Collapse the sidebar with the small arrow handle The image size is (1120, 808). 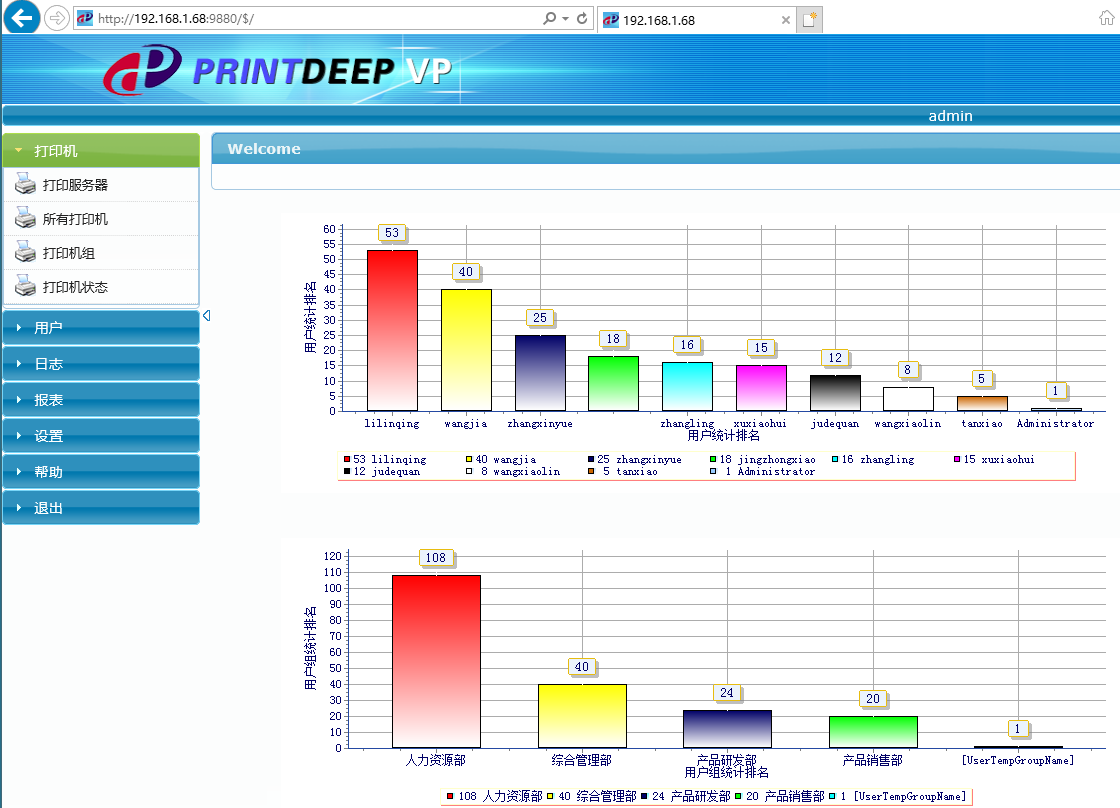pyautogui.click(x=206, y=316)
